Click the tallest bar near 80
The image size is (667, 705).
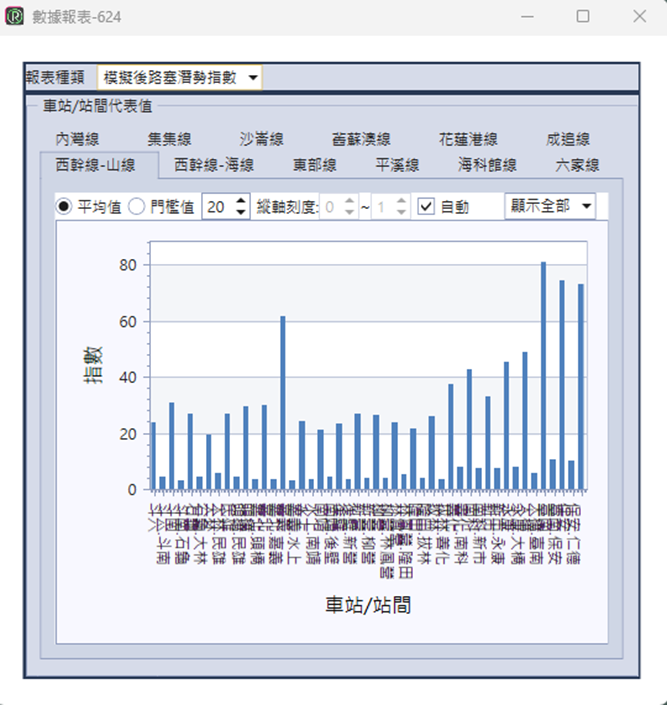point(543,375)
